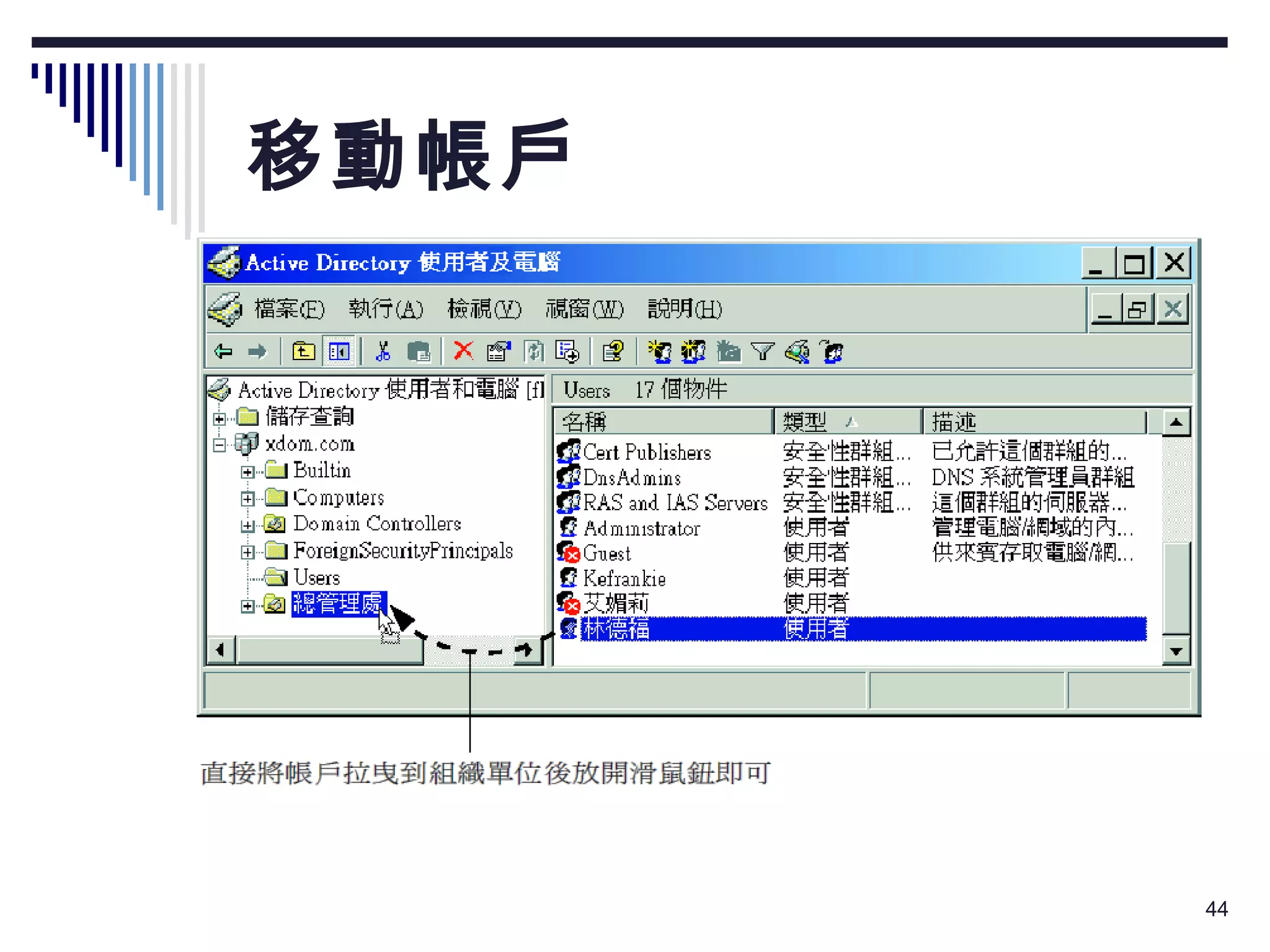Expand the Computers tree node
This screenshot has width=1270, height=952.
(x=247, y=499)
